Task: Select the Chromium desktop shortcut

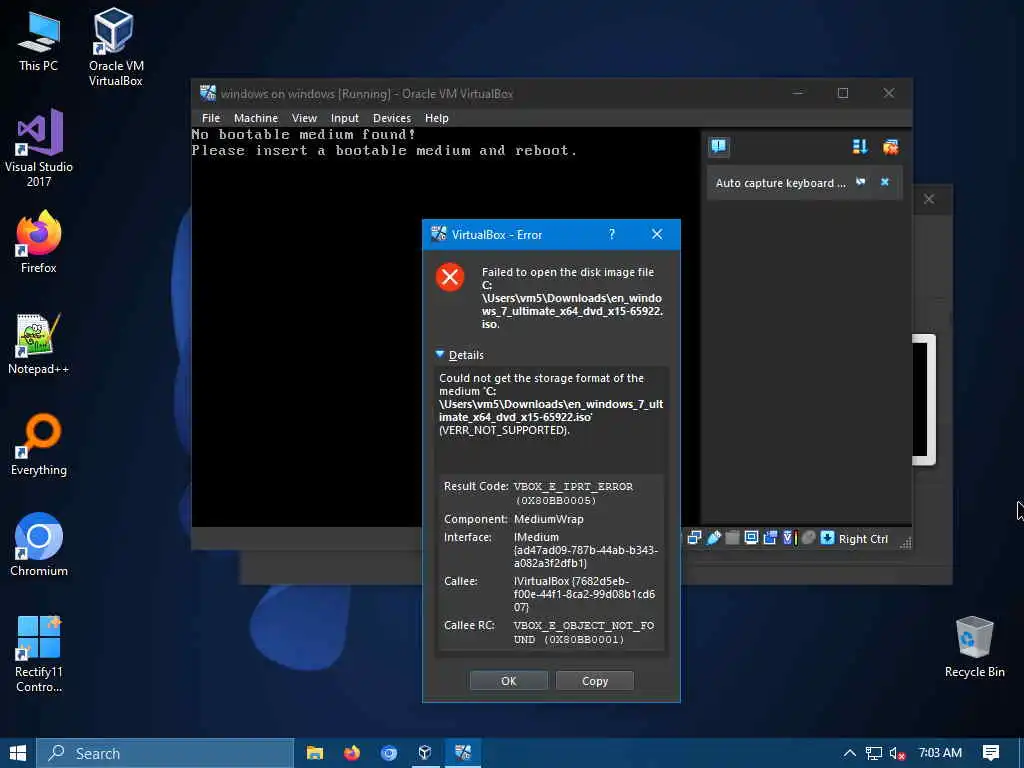Action: tap(39, 545)
